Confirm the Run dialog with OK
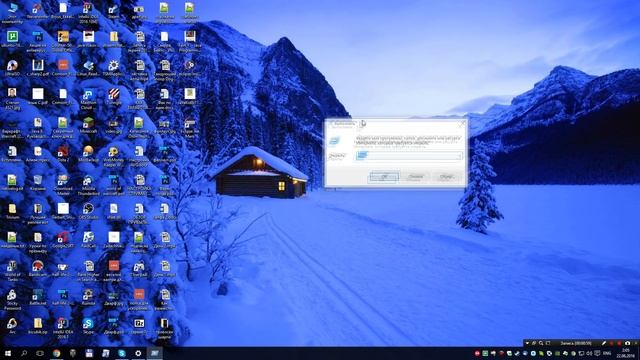Screen dimensions: 640x360 [x=383, y=177]
